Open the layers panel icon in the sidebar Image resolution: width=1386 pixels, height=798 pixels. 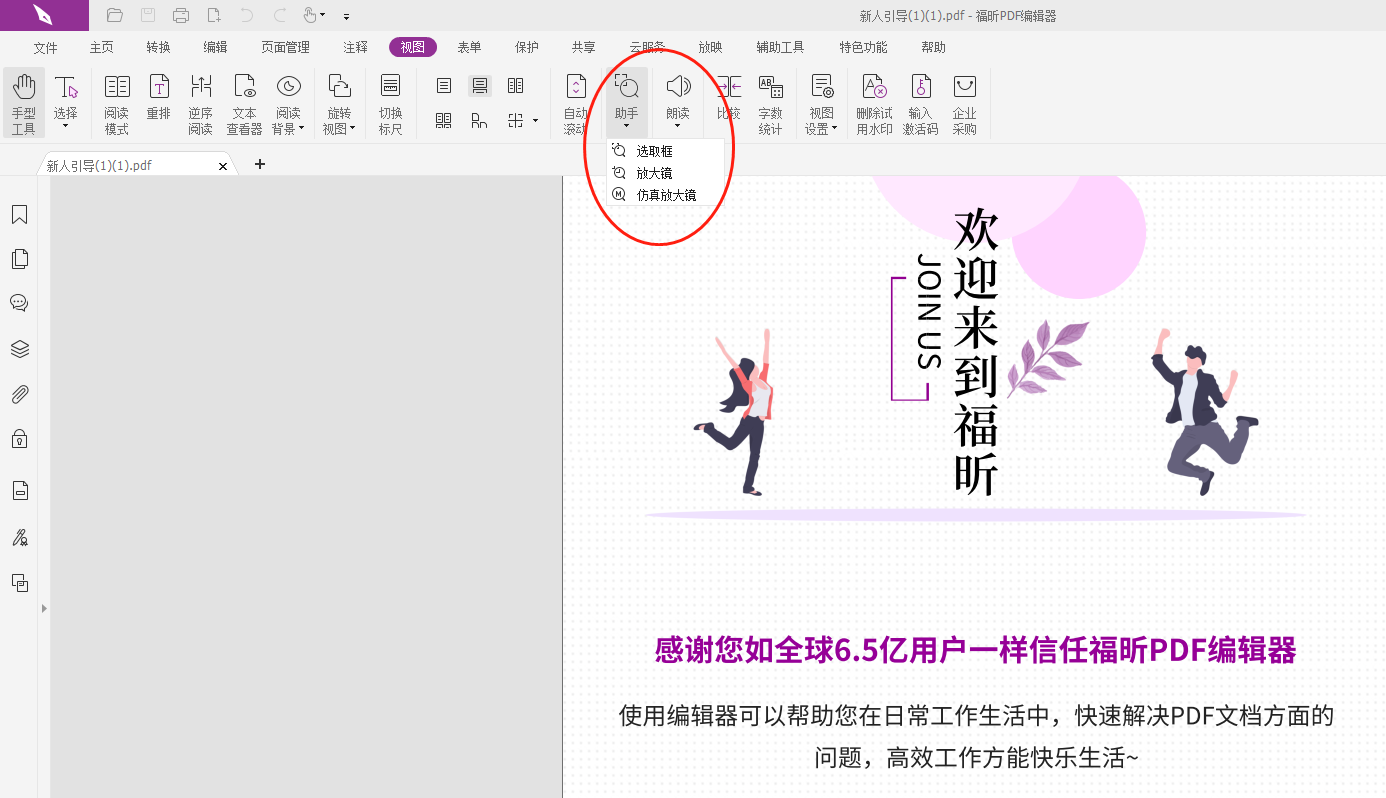click(x=19, y=349)
